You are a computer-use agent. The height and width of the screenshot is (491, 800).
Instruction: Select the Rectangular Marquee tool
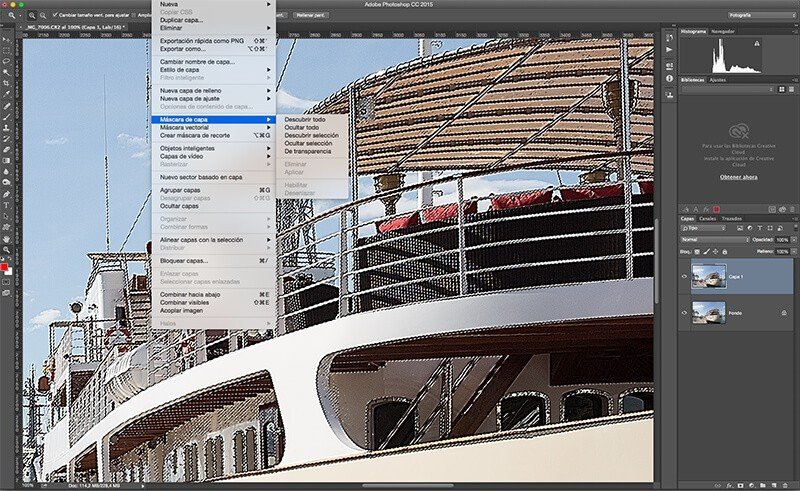coord(7,51)
